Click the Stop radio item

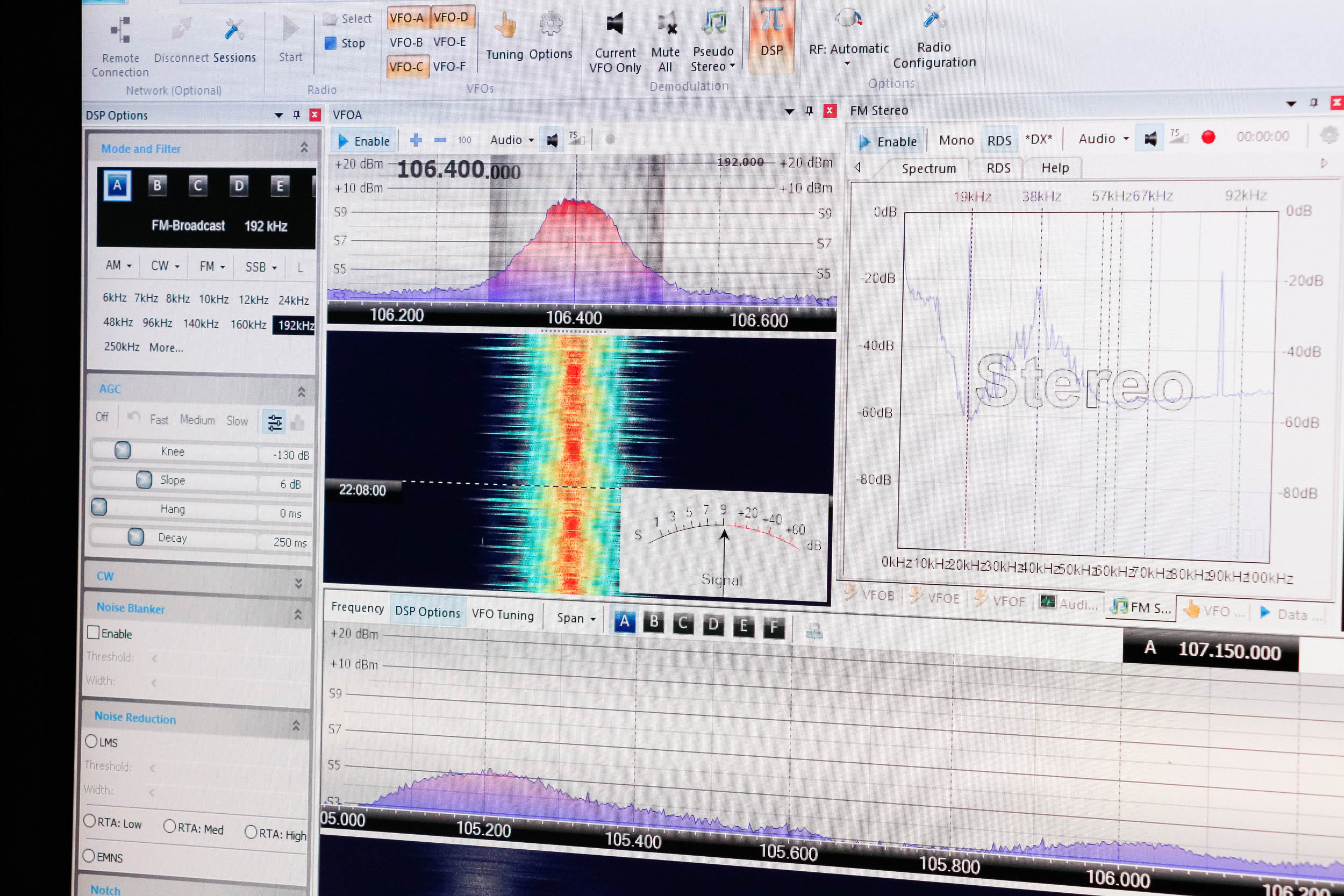[x=345, y=44]
